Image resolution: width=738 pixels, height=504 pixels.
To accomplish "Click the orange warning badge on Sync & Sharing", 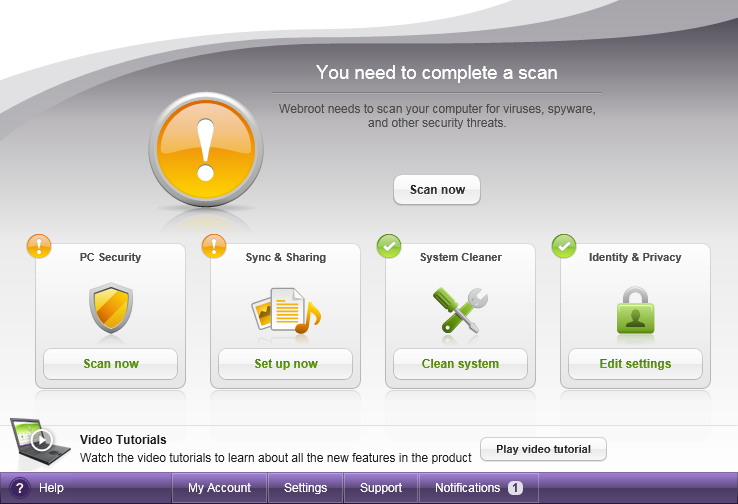I will point(214,246).
